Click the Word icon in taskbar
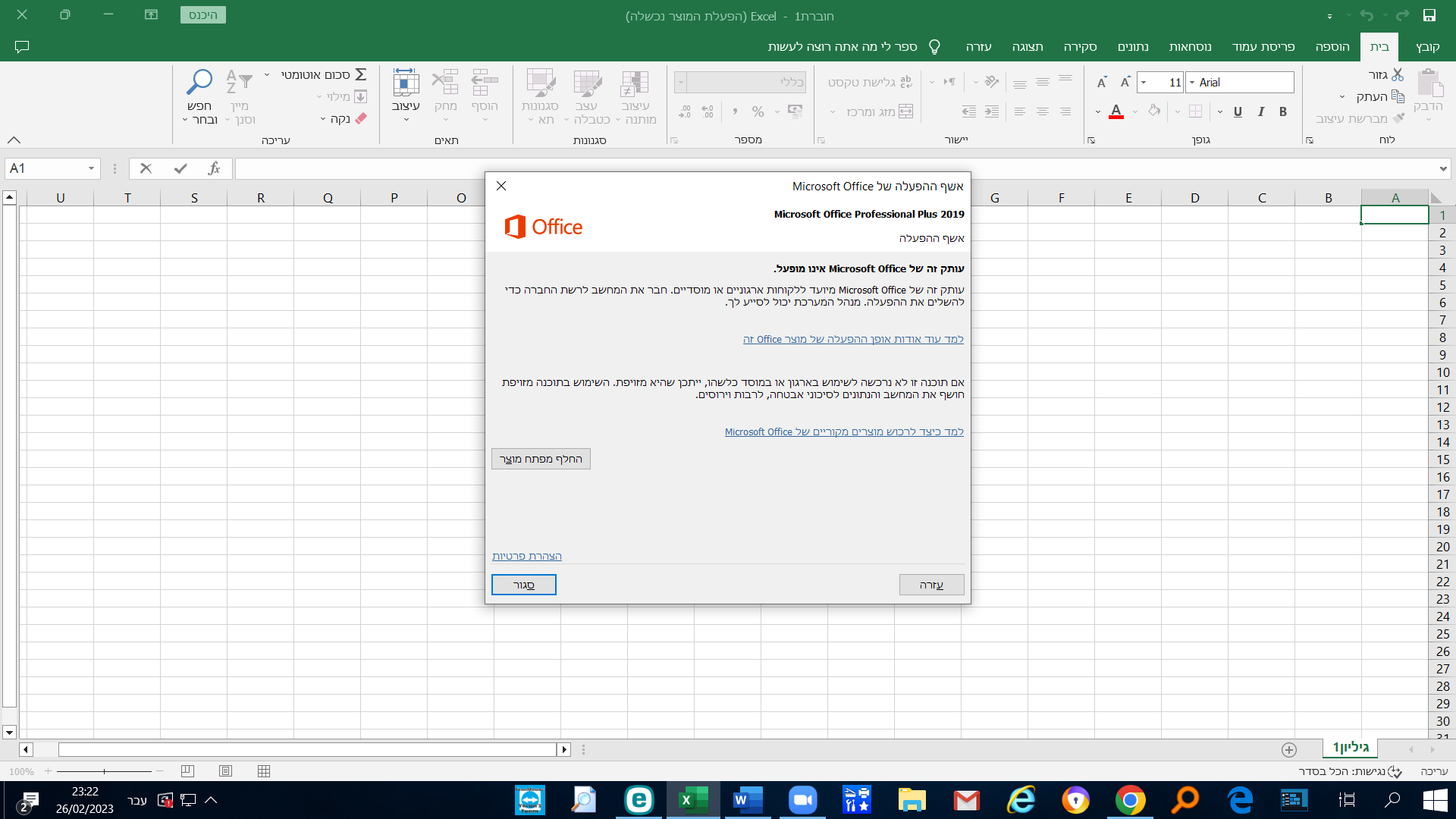 [748, 800]
